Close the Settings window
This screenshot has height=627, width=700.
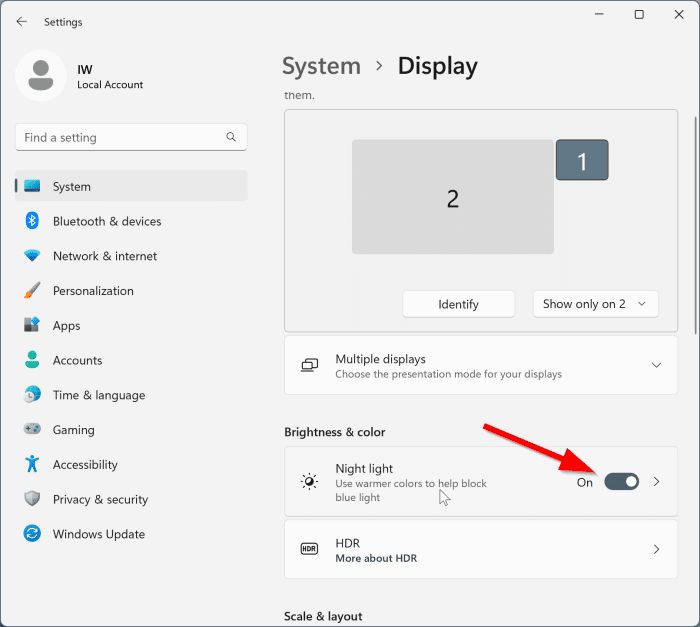(679, 14)
